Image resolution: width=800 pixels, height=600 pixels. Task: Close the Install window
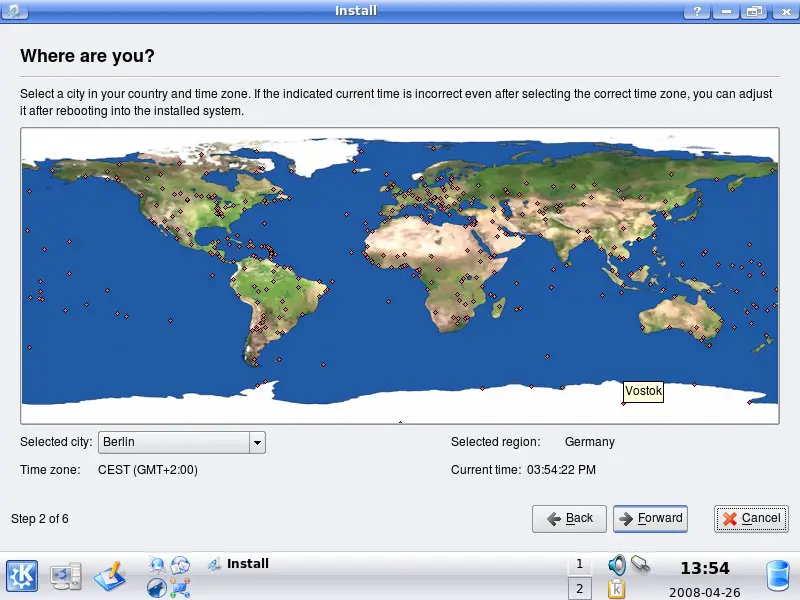click(785, 11)
